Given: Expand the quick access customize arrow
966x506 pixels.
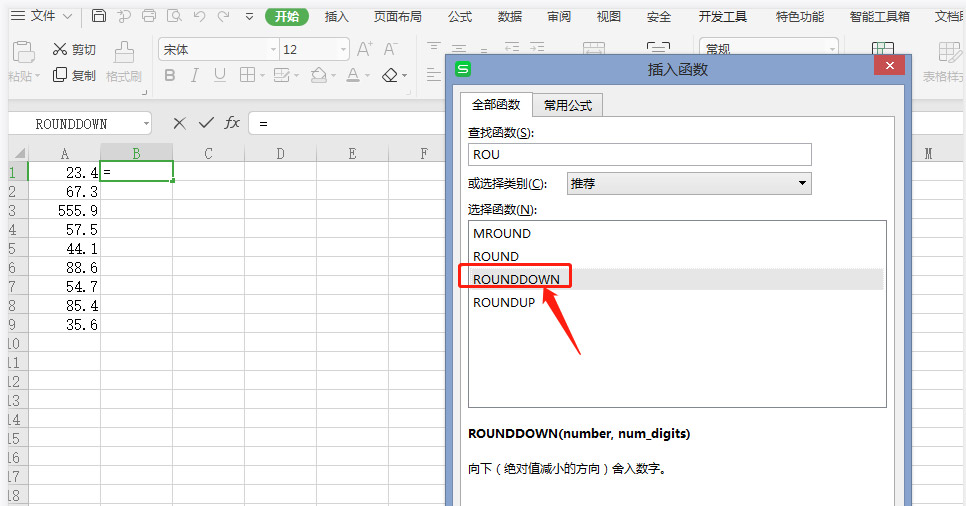Looking at the screenshot, I should pos(249,17).
